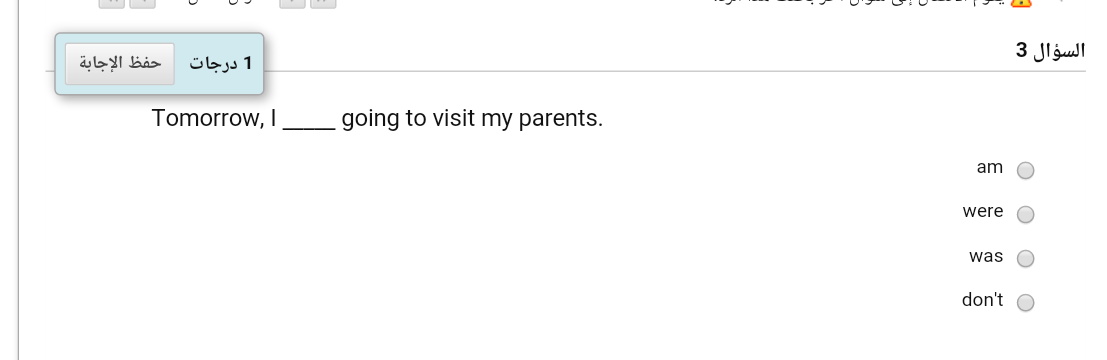Viewport: 1107px width, 360px height.
Task: Click the السؤال 3 question heading
Action: pyautogui.click(x=1051, y=52)
